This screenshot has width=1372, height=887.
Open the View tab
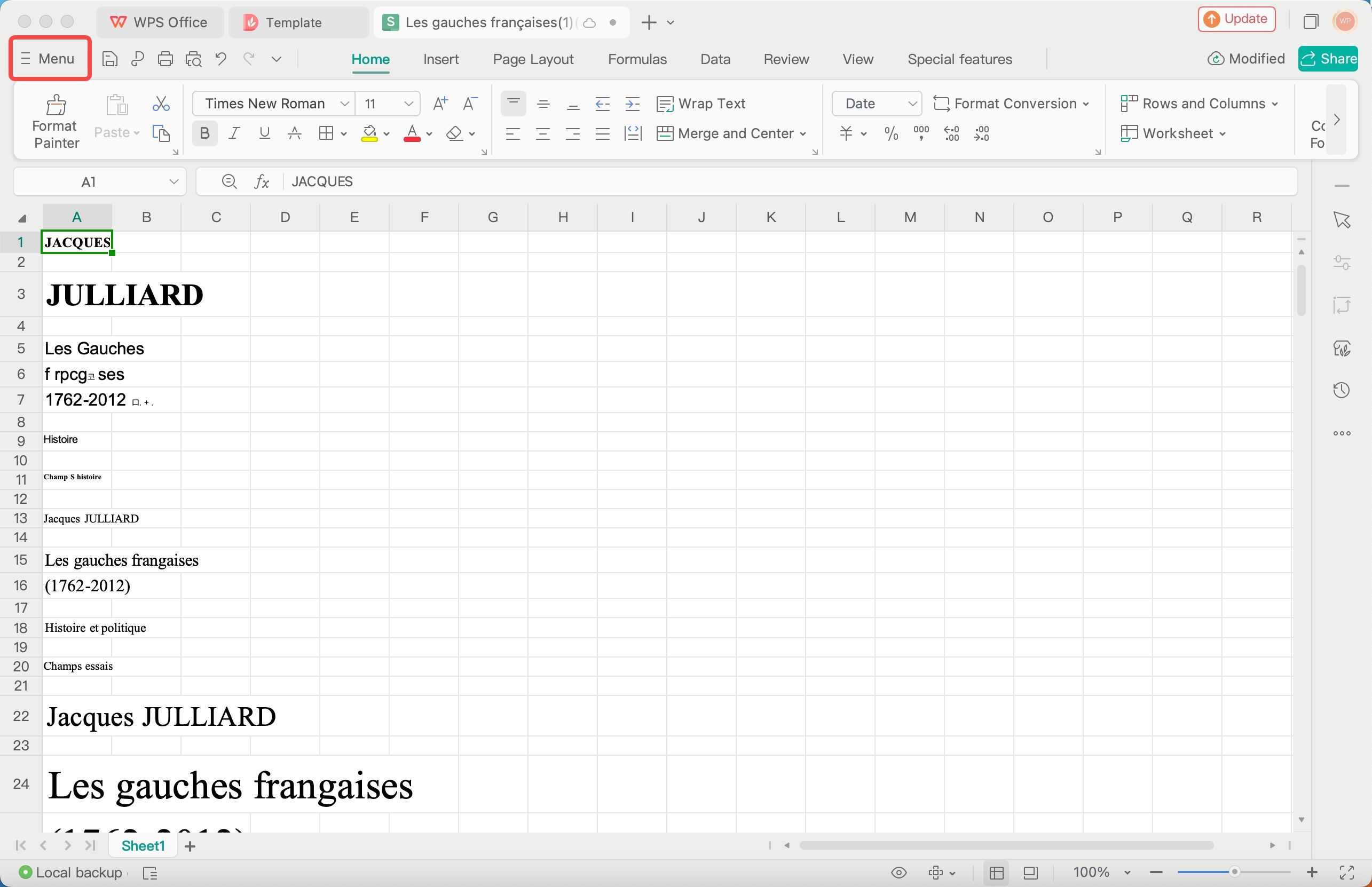(x=858, y=59)
